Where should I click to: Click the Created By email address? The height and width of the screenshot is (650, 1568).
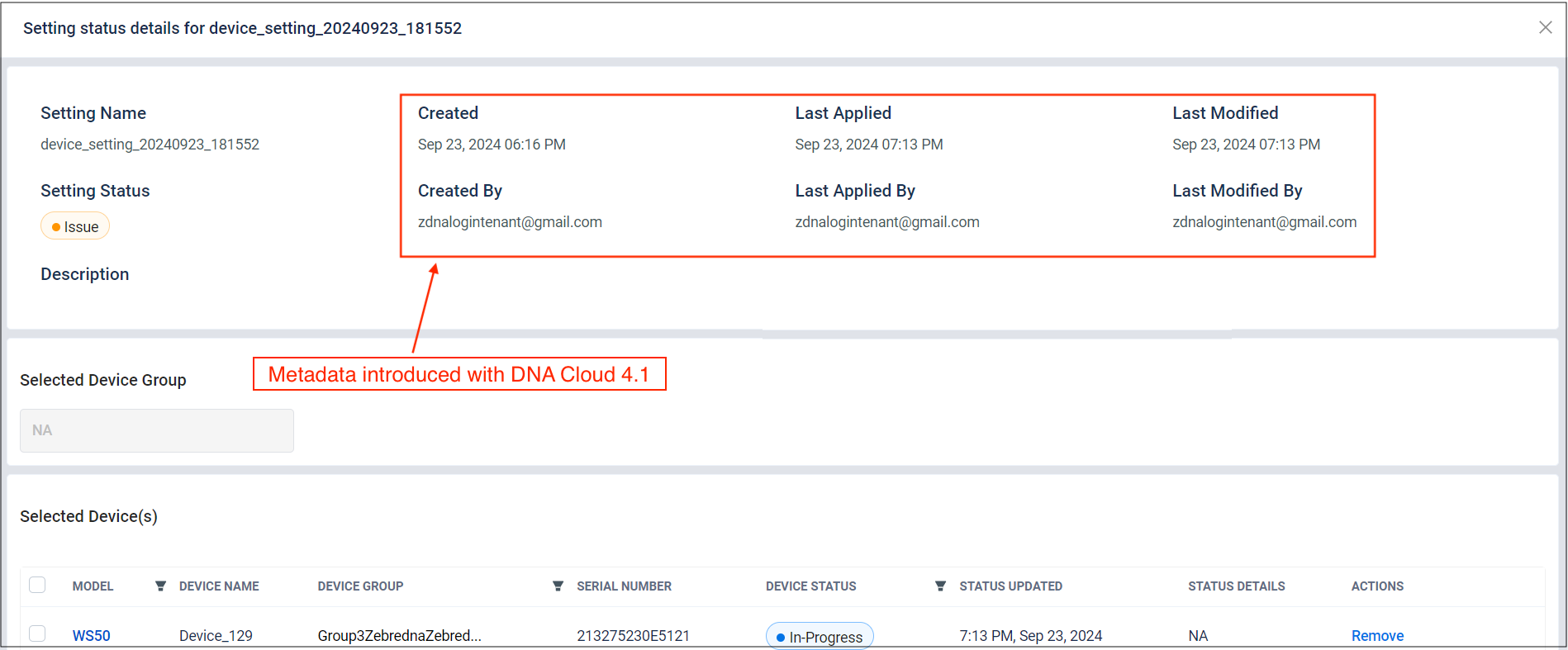[510, 222]
